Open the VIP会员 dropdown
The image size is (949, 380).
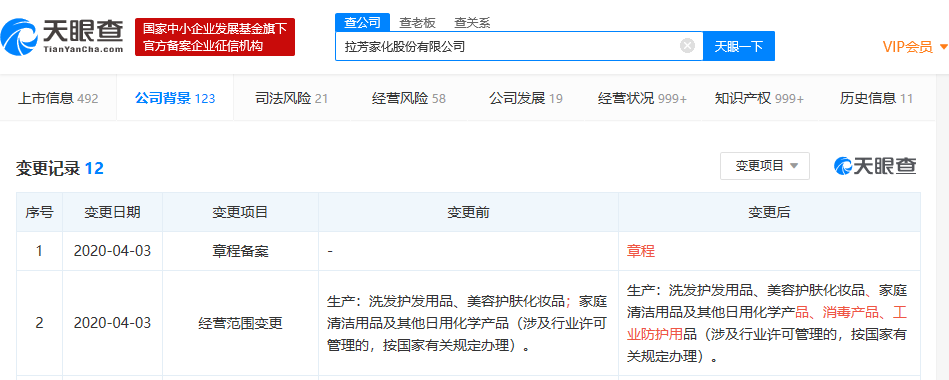tap(915, 47)
